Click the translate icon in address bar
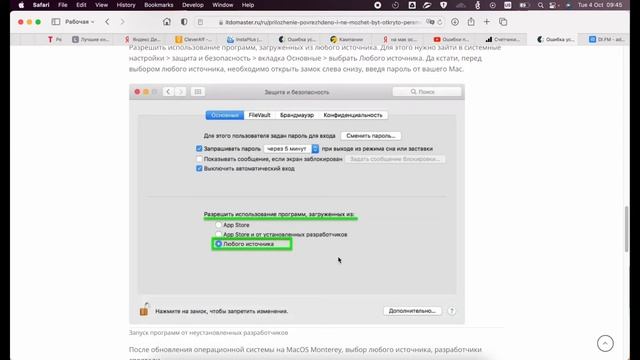The height and width of the screenshot is (360, 640). [x=430, y=22]
